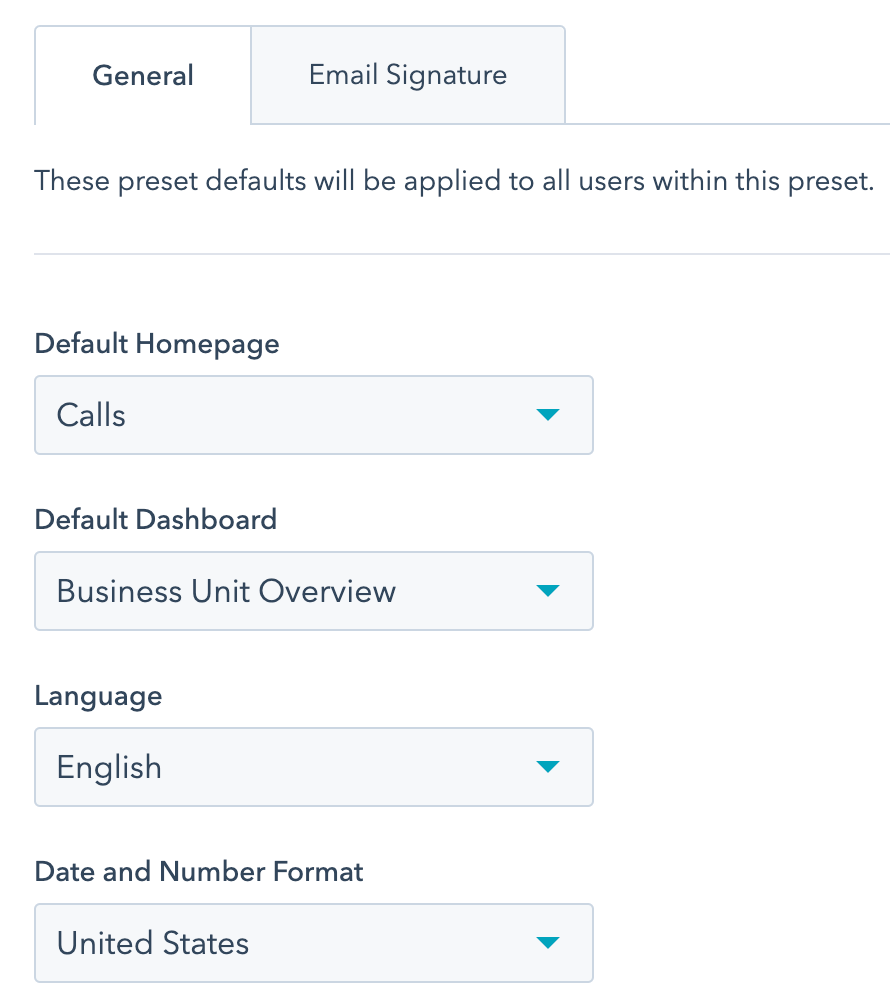Click the Business Unit Overview selected value
Screen dimensions: 890x1008
tap(225, 591)
